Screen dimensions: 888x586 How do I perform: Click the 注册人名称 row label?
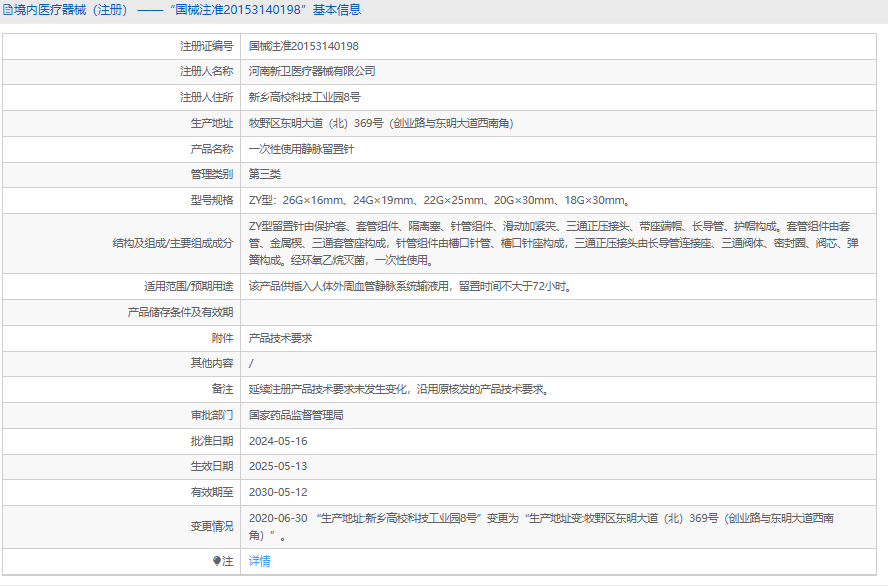207,71
